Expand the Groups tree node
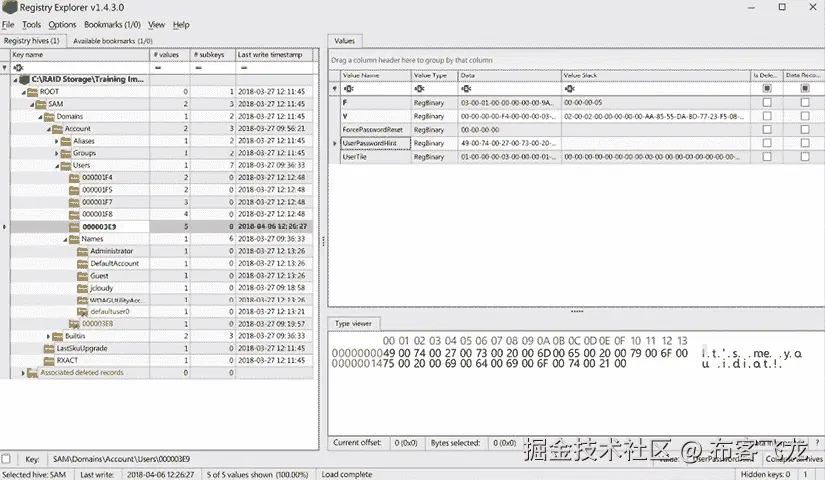 (x=57, y=153)
